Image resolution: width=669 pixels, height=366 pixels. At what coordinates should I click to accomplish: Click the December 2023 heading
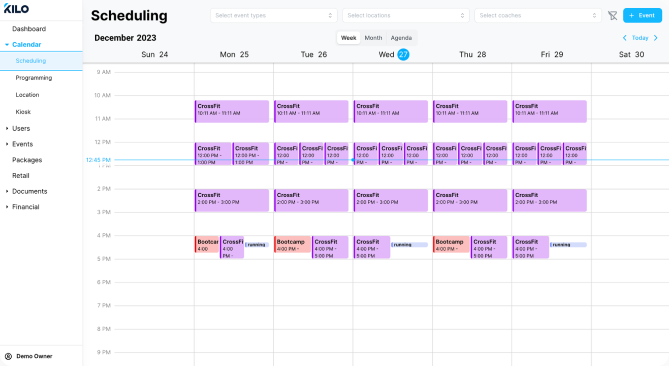click(x=125, y=38)
